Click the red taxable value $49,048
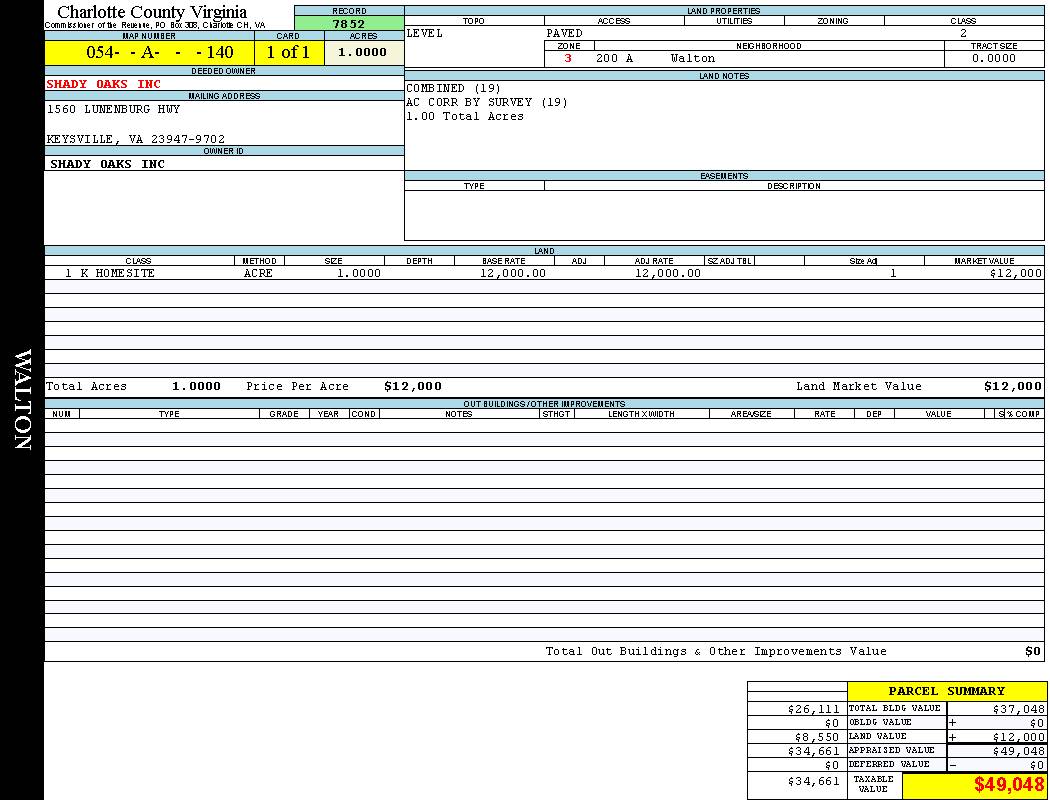The image size is (1050, 800). (x=1008, y=785)
